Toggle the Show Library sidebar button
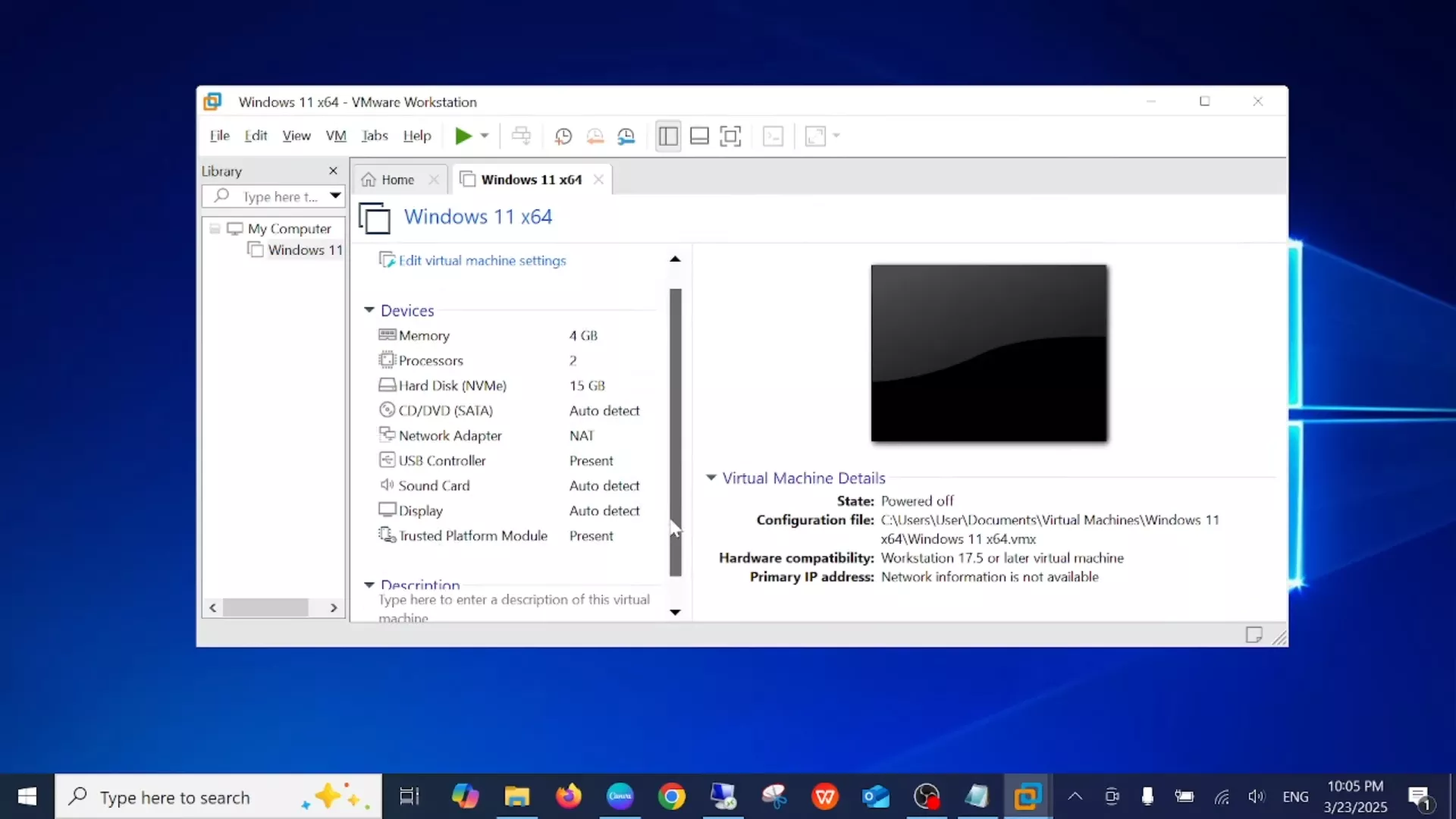 [x=668, y=136]
